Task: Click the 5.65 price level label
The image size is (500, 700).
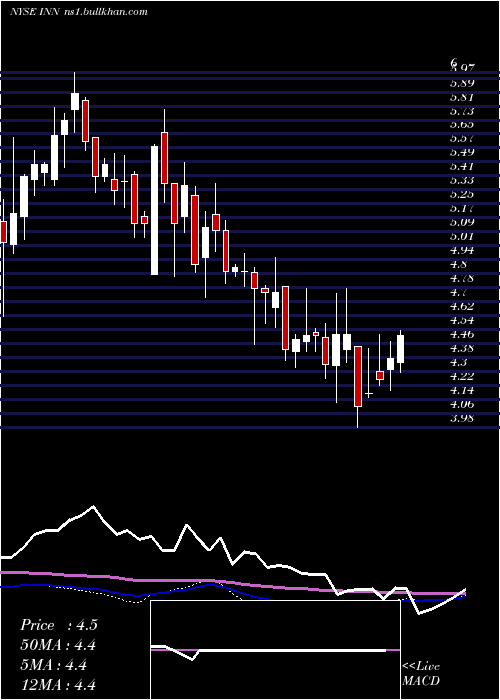Action: (x=462, y=125)
